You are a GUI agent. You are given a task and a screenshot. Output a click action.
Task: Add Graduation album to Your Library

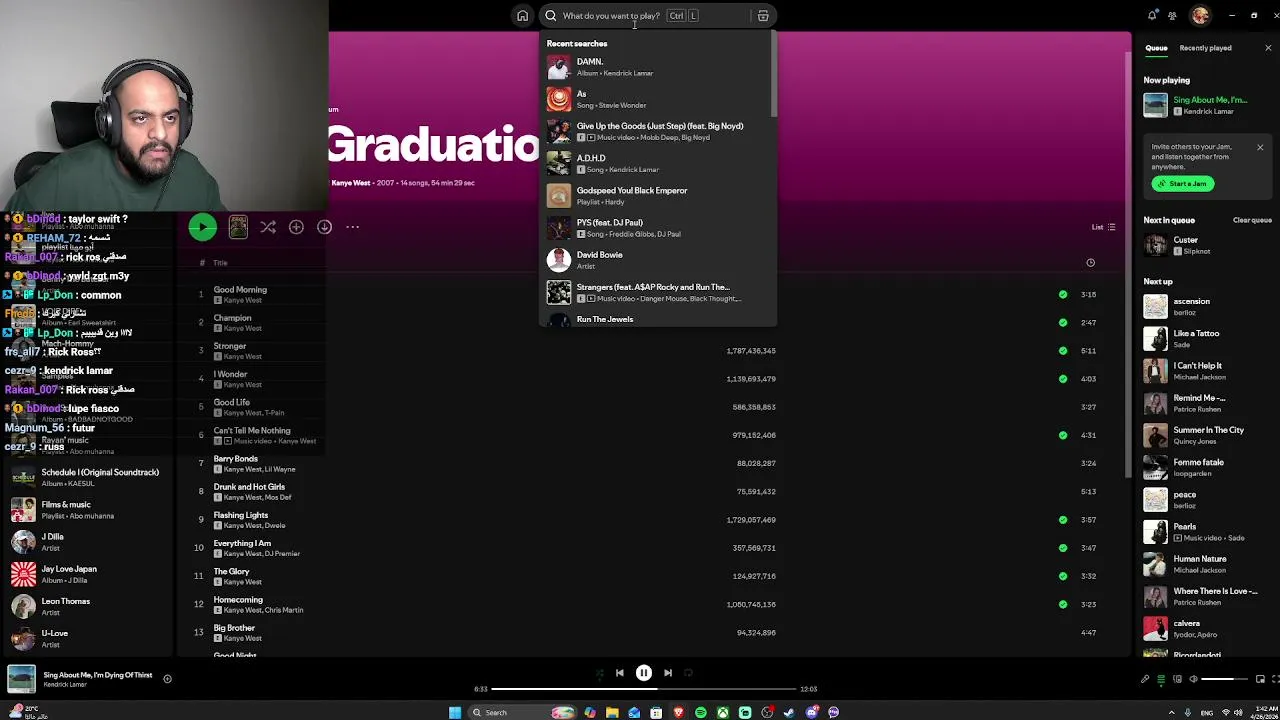pyautogui.click(x=296, y=227)
